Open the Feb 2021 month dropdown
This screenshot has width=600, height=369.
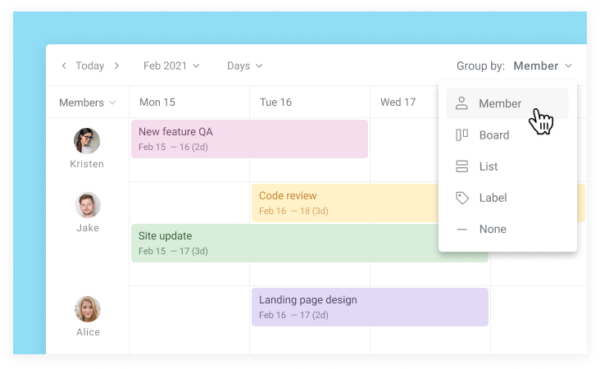(171, 66)
